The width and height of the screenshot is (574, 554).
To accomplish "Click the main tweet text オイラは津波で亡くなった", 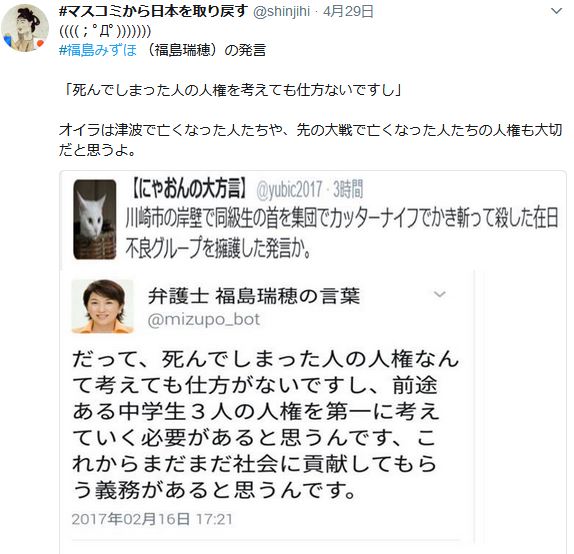I will coord(310,140).
